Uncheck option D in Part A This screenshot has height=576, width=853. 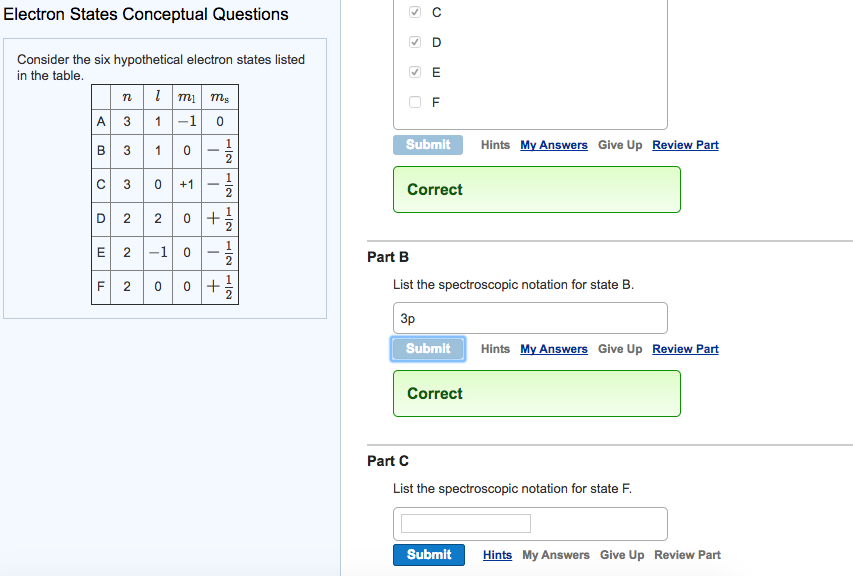[416, 42]
